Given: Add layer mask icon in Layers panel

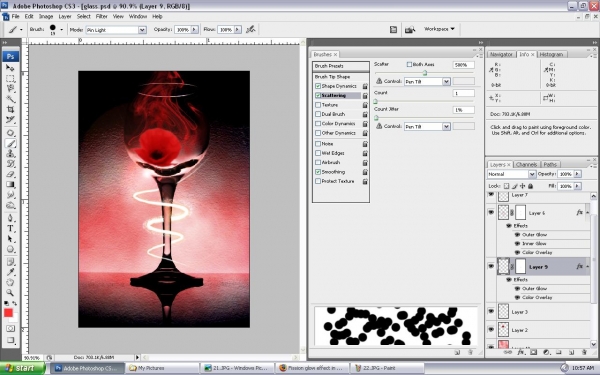Looking at the screenshot, I should coord(533,352).
